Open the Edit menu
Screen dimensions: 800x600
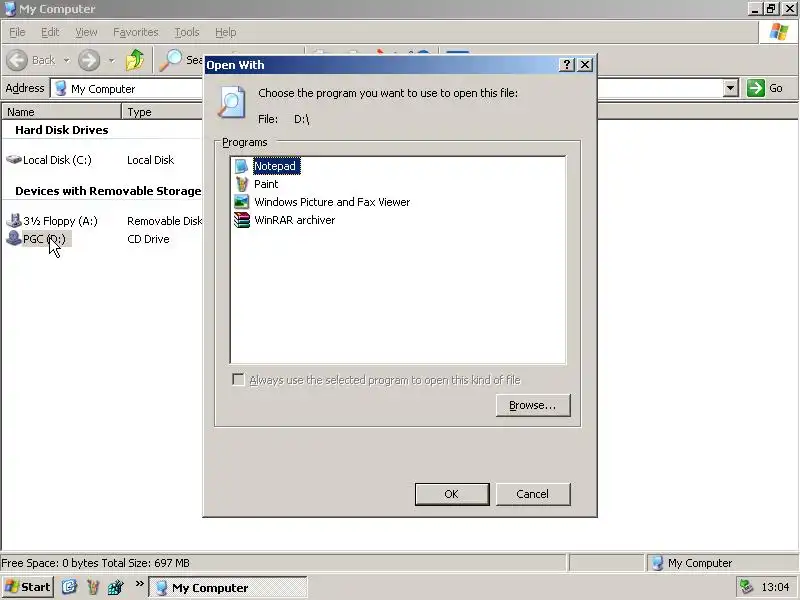pyautogui.click(x=50, y=32)
